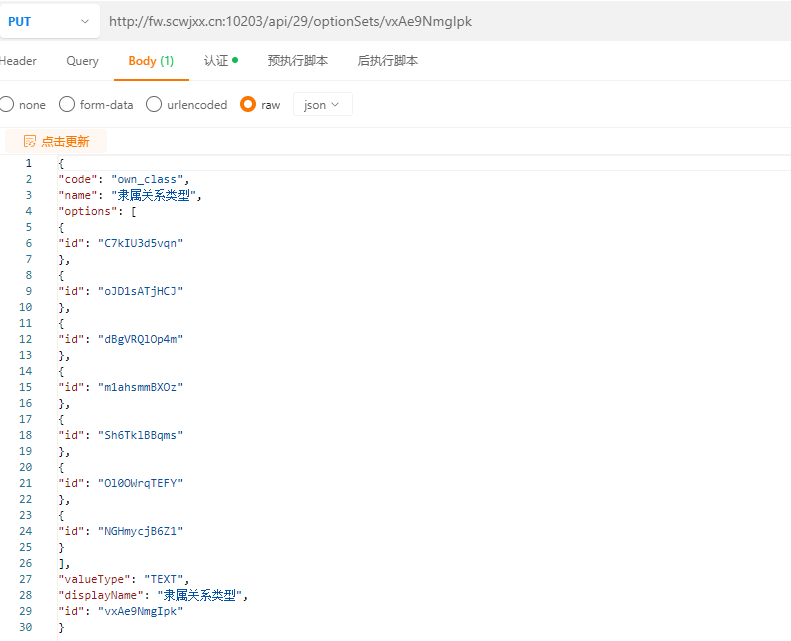Select the raw radio button

tap(248, 104)
